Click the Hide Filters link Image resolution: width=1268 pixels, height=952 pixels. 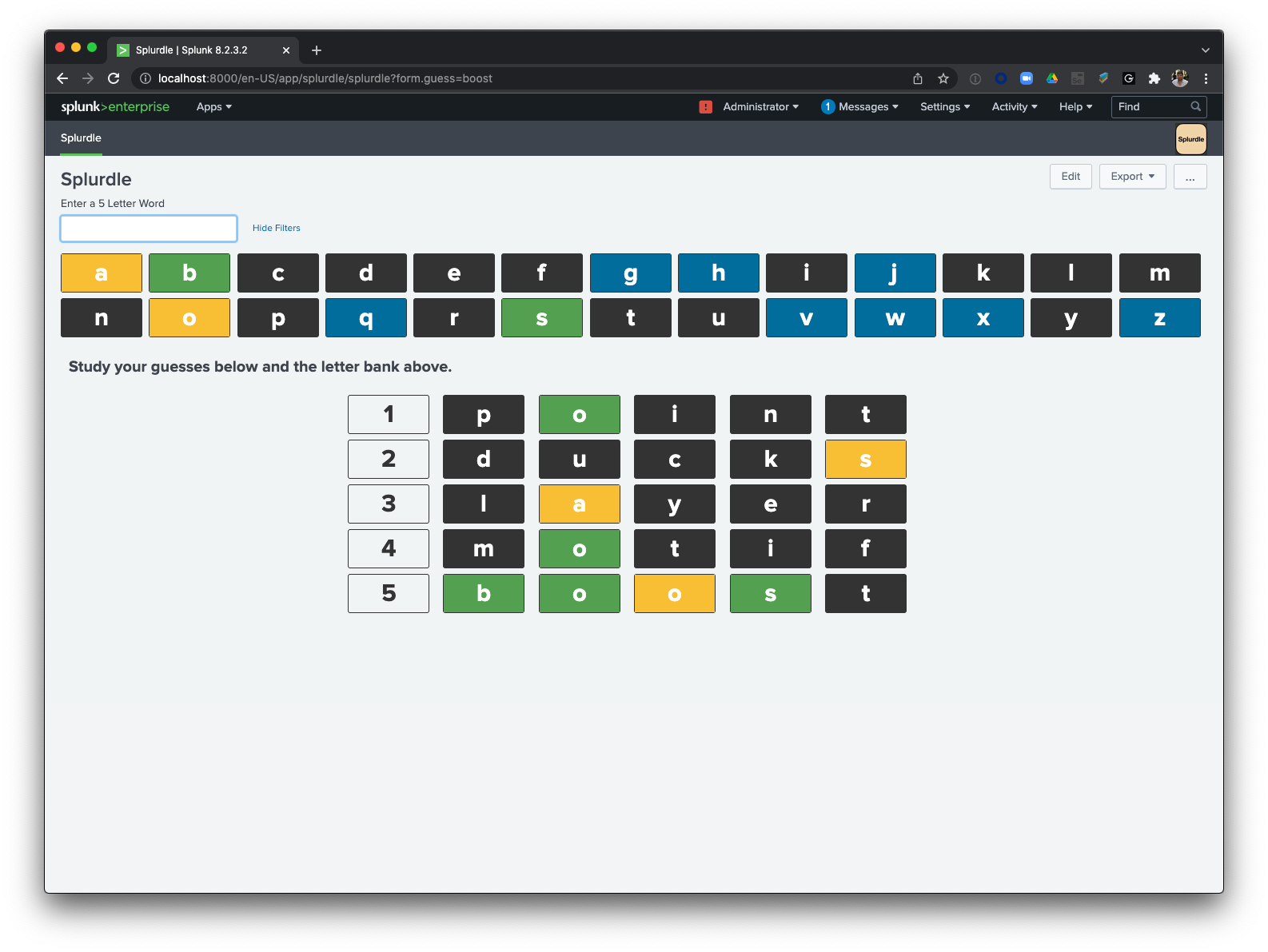click(x=277, y=228)
